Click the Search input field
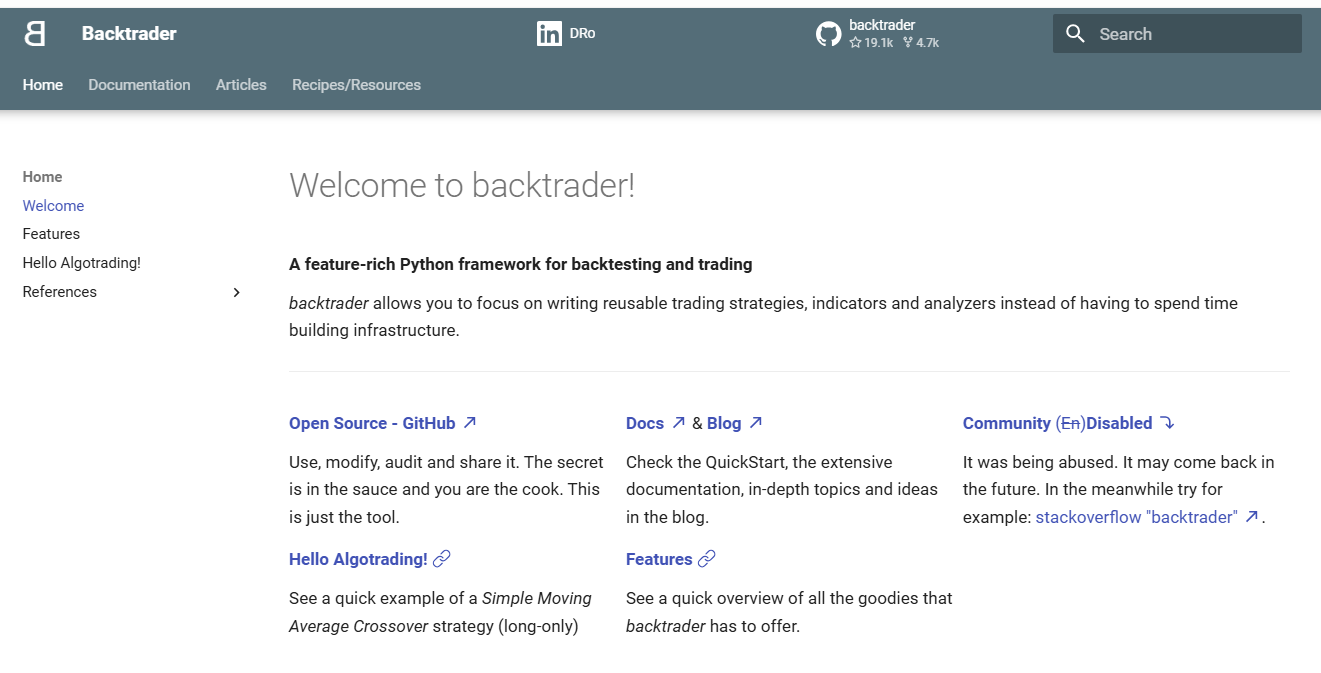This screenshot has width=1321, height=673. (1177, 34)
